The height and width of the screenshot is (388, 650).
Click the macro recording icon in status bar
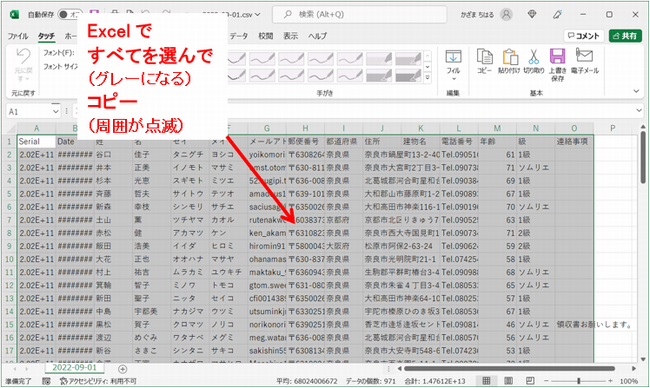tap(46, 381)
